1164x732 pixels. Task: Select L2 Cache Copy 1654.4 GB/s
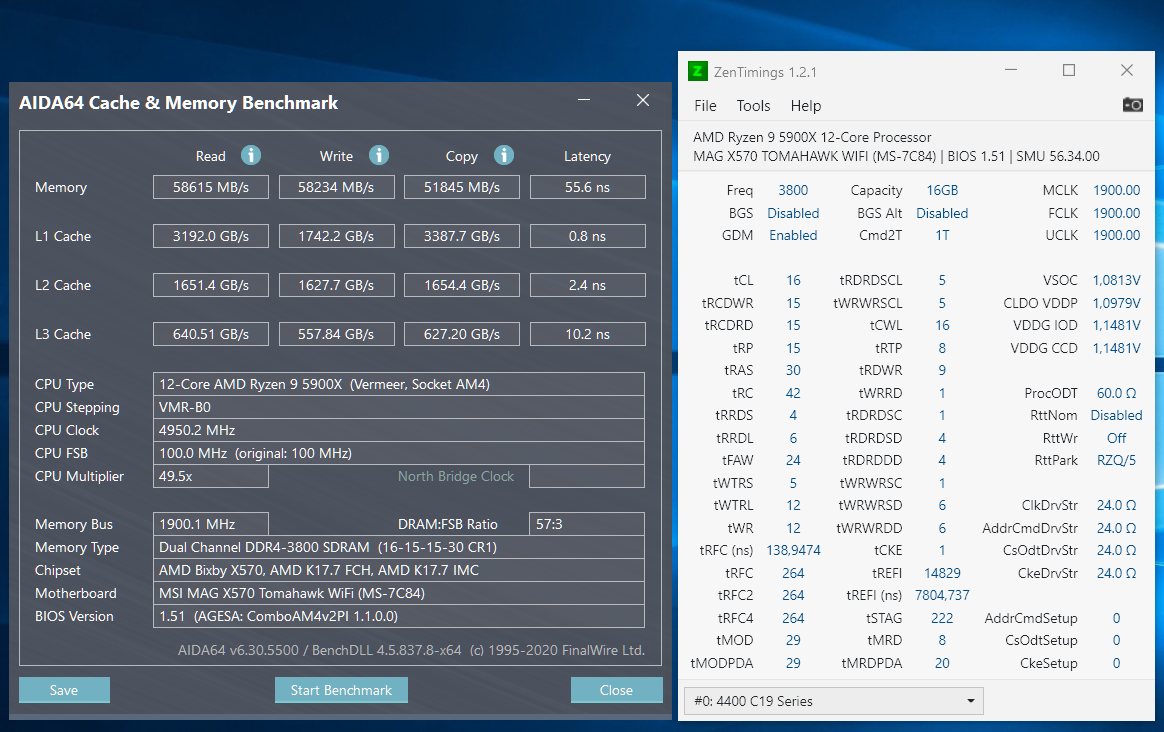tap(462, 285)
